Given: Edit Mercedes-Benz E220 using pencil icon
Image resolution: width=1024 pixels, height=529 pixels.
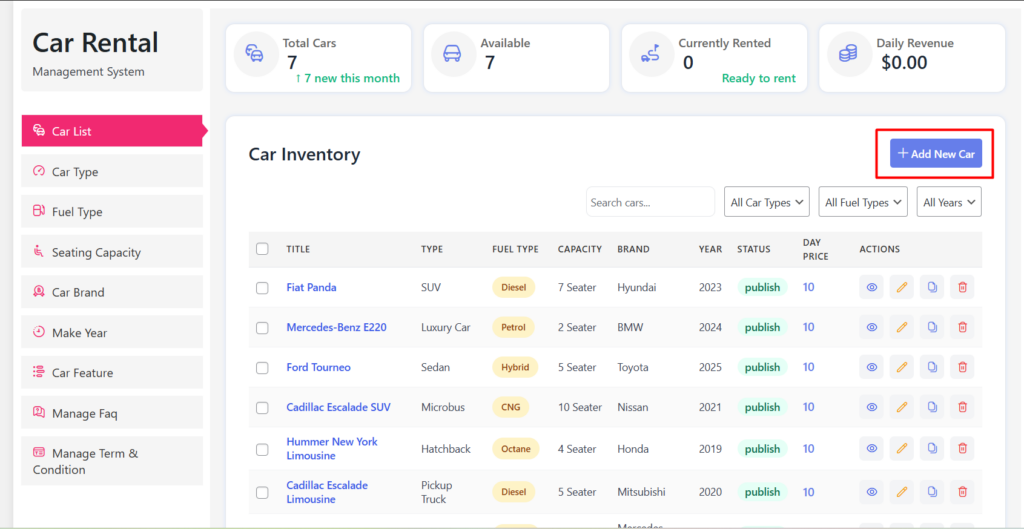Looking at the screenshot, I should 901,327.
